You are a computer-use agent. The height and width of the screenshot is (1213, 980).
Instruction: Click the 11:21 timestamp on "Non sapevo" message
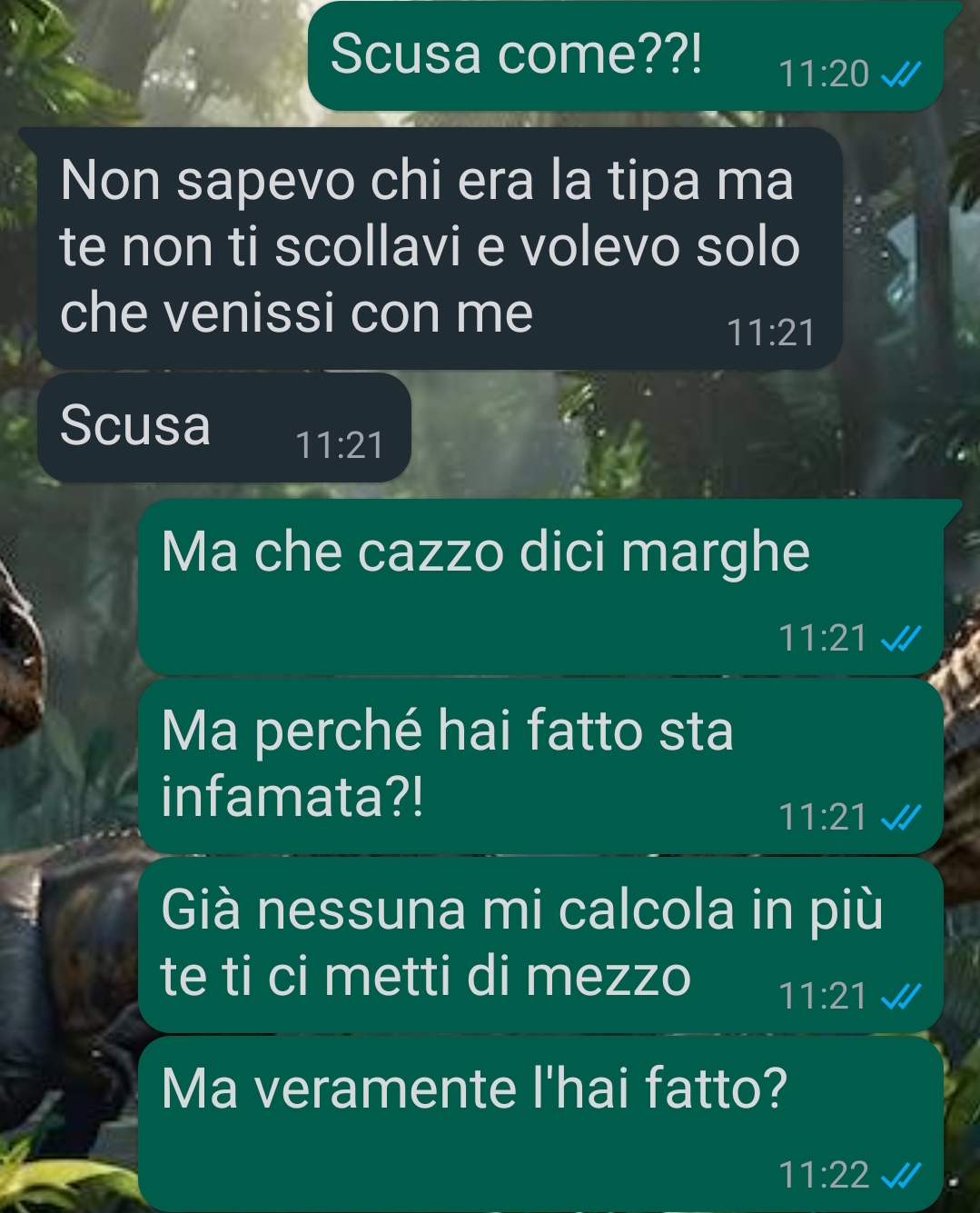click(x=771, y=333)
